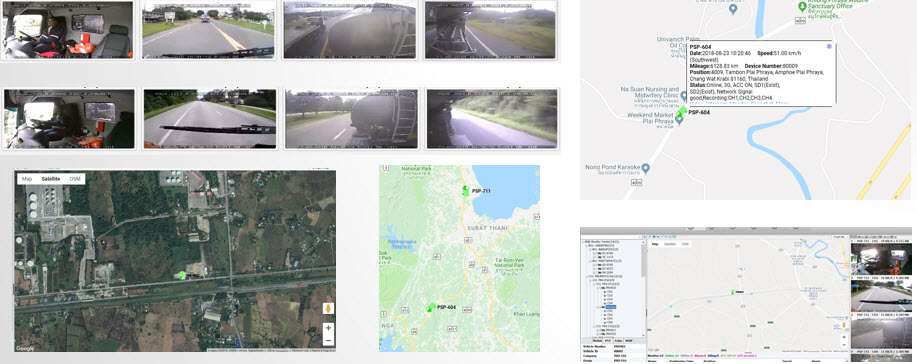Click the pegman in the monitoring window map
917x364 pixels.
tap(844, 325)
